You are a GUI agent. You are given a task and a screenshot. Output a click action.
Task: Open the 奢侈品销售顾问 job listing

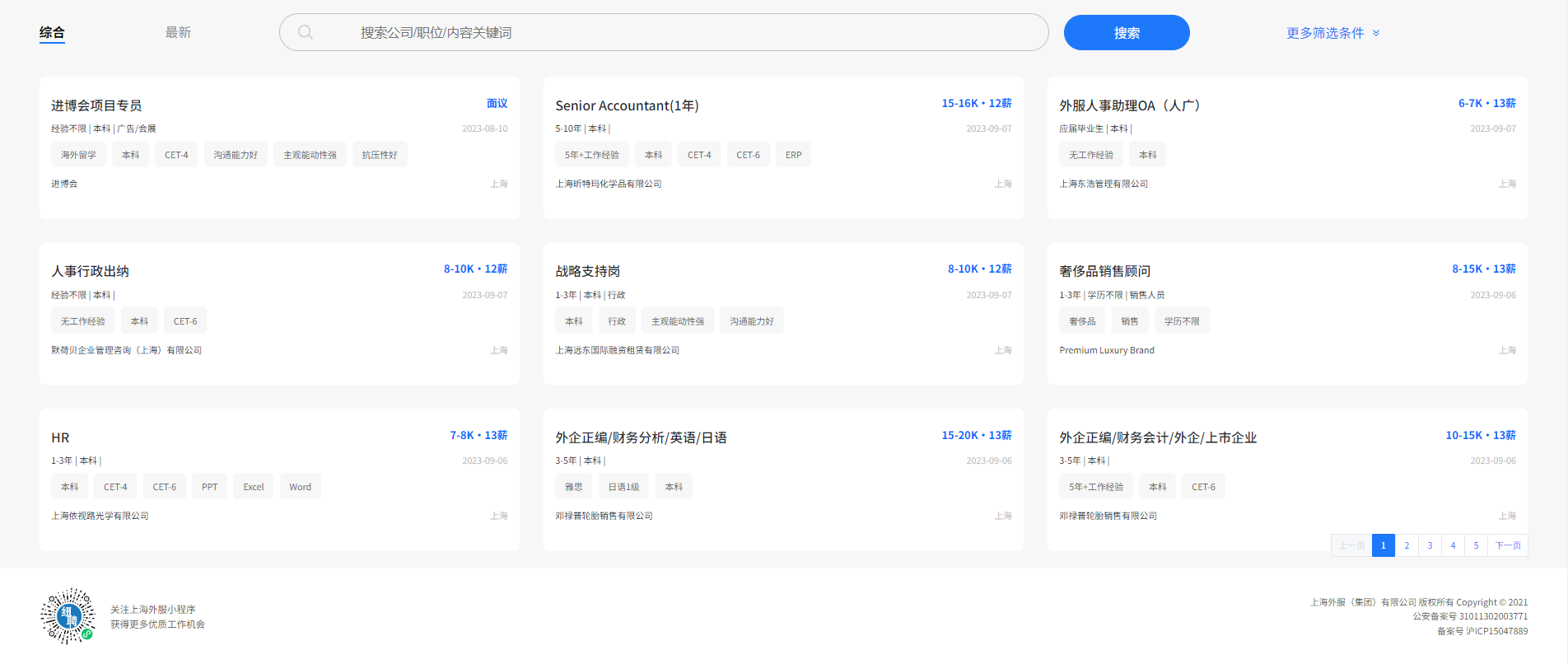pos(1104,271)
